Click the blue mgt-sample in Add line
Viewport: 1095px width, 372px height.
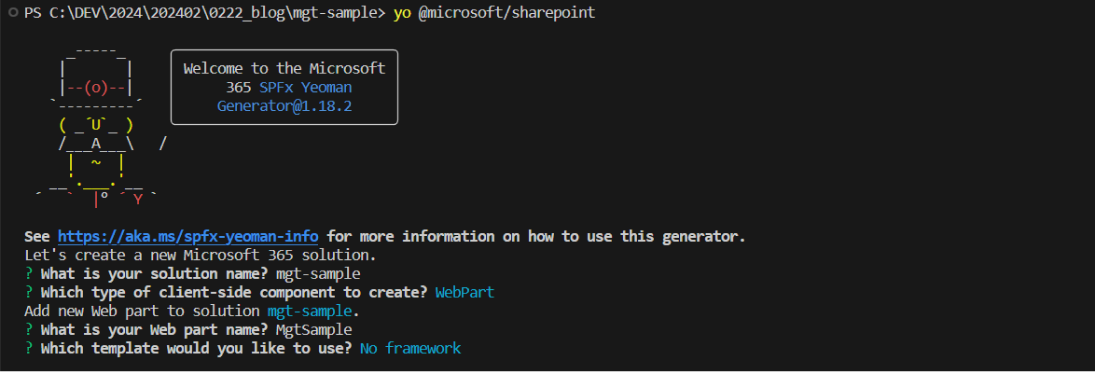309,311
